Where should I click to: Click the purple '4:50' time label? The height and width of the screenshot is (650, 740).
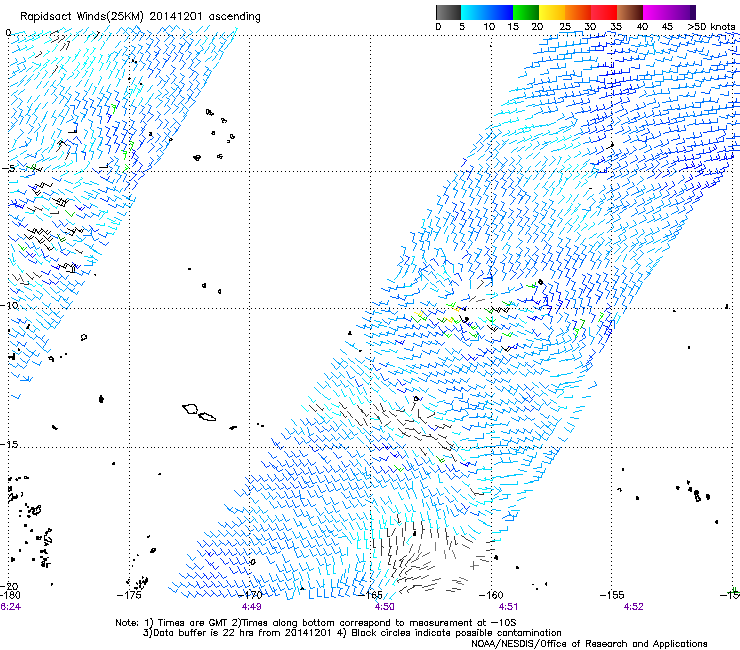[x=385, y=607]
